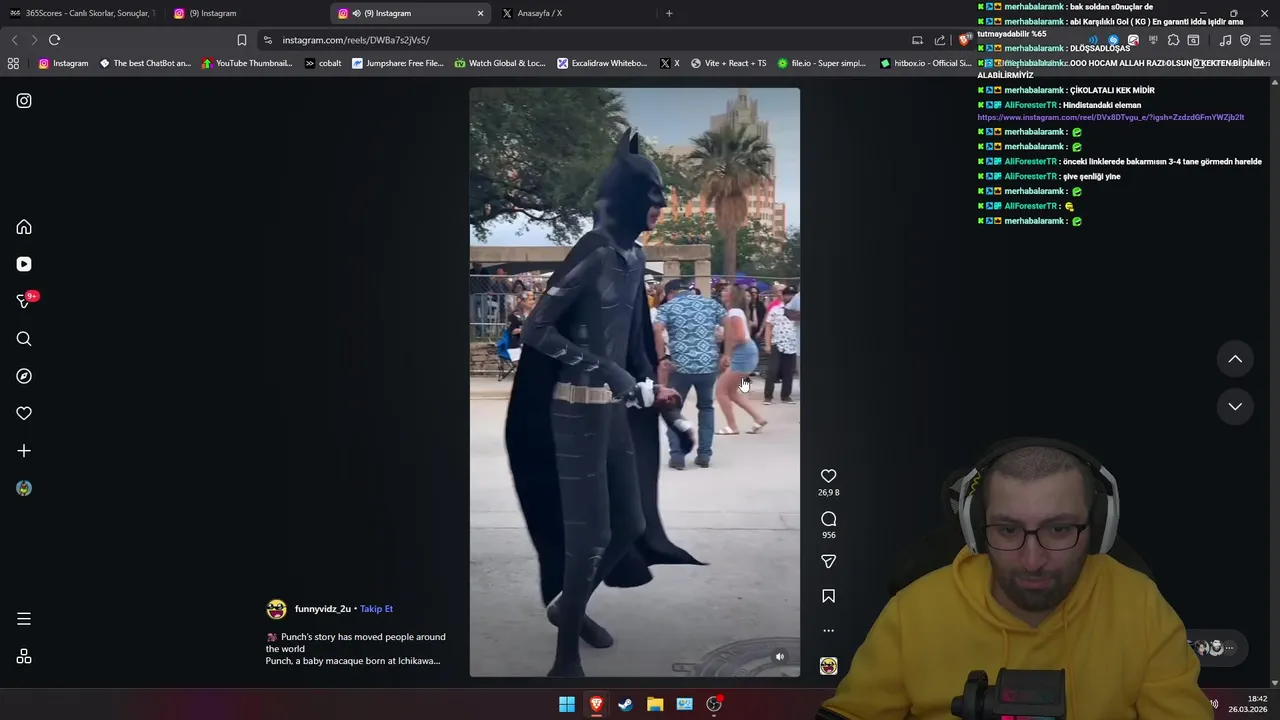Switch to the Anasayfa / X tab
The height and width of the screenshot is (720, 1280).
(570, 13)
